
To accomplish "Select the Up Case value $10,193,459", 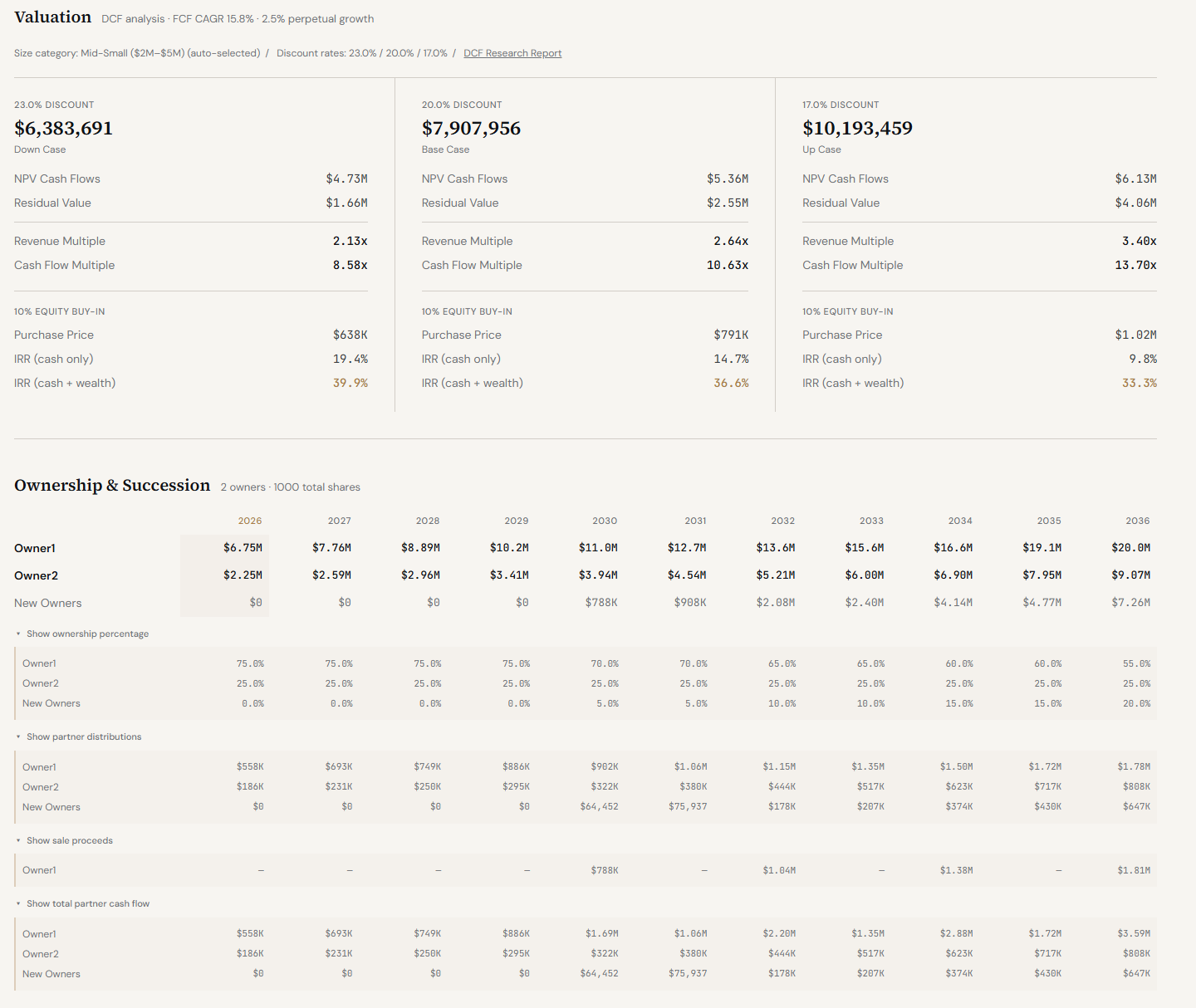I will (x=857, y=128).
